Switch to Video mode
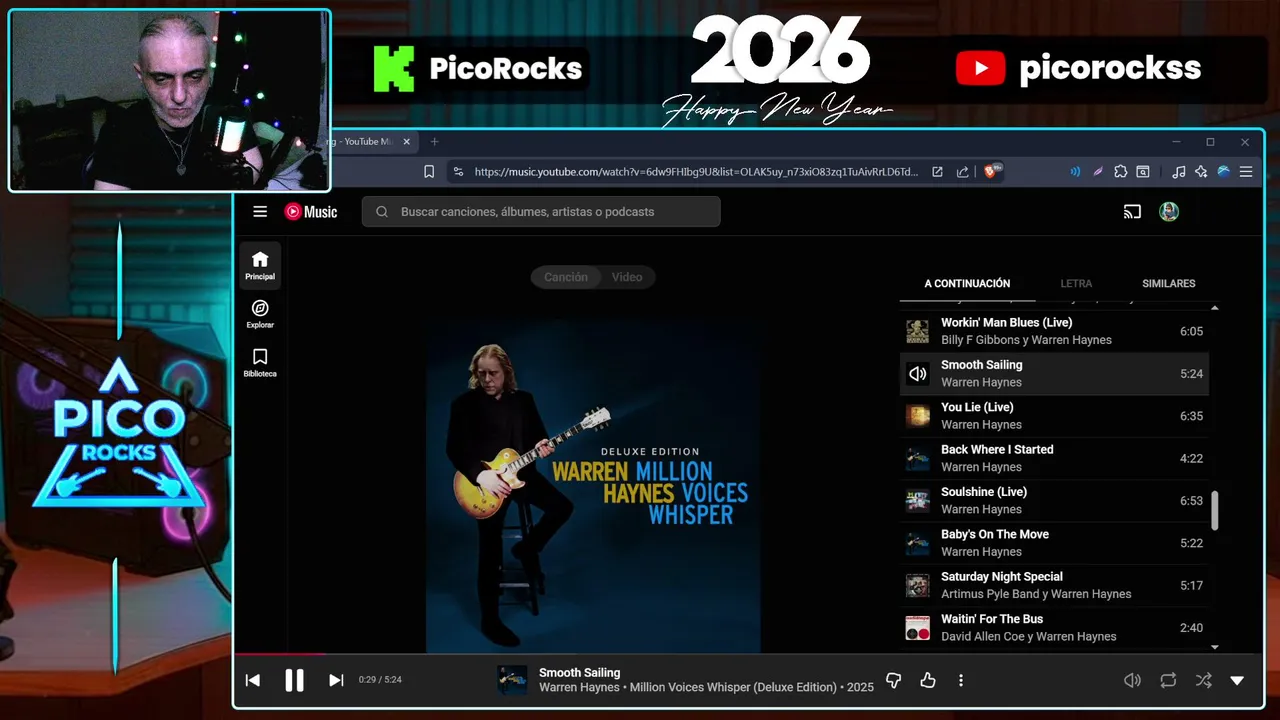The image size is (1280, 720). click(x=627, y=277)
